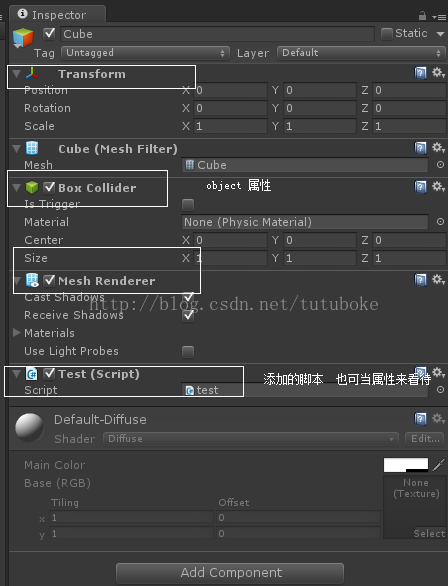Select the Inspector tab
Viewport: 448px width, 586px height.
58,15
